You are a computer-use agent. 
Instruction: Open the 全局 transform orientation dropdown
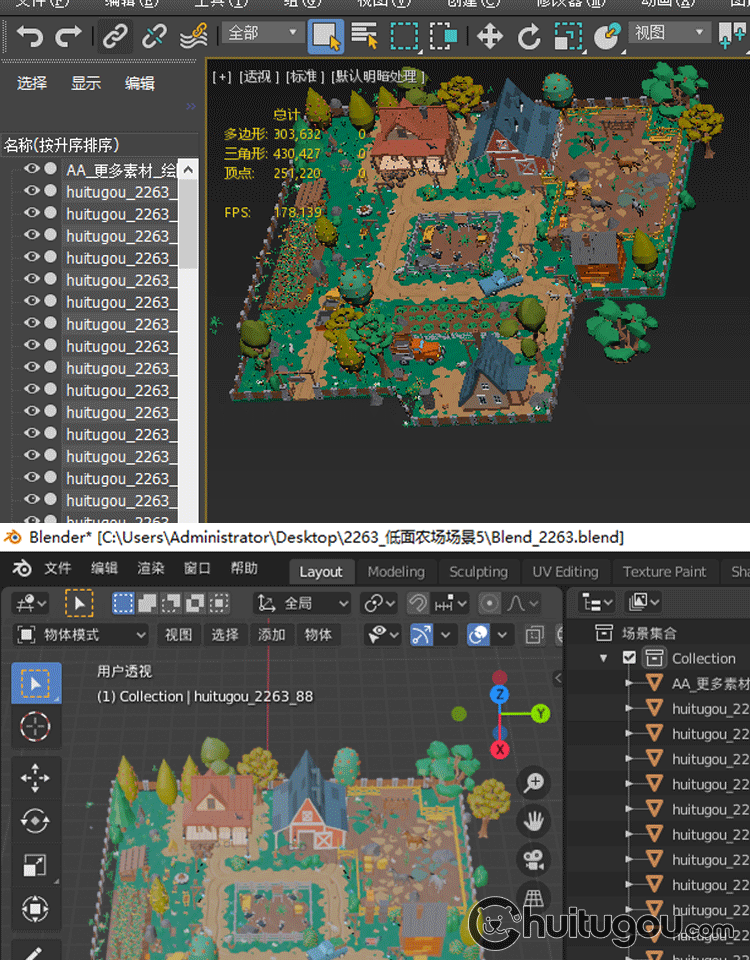click(x=302, y=604)
